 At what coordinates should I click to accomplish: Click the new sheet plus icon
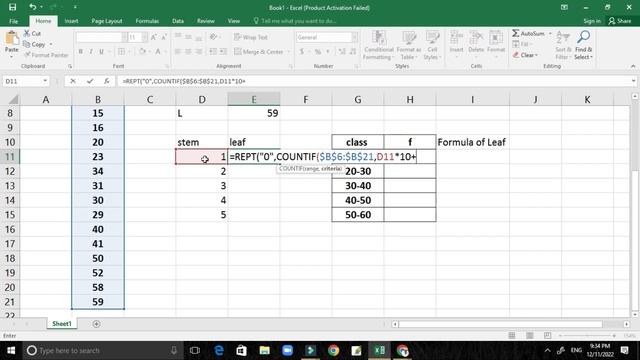click(96, 324)
